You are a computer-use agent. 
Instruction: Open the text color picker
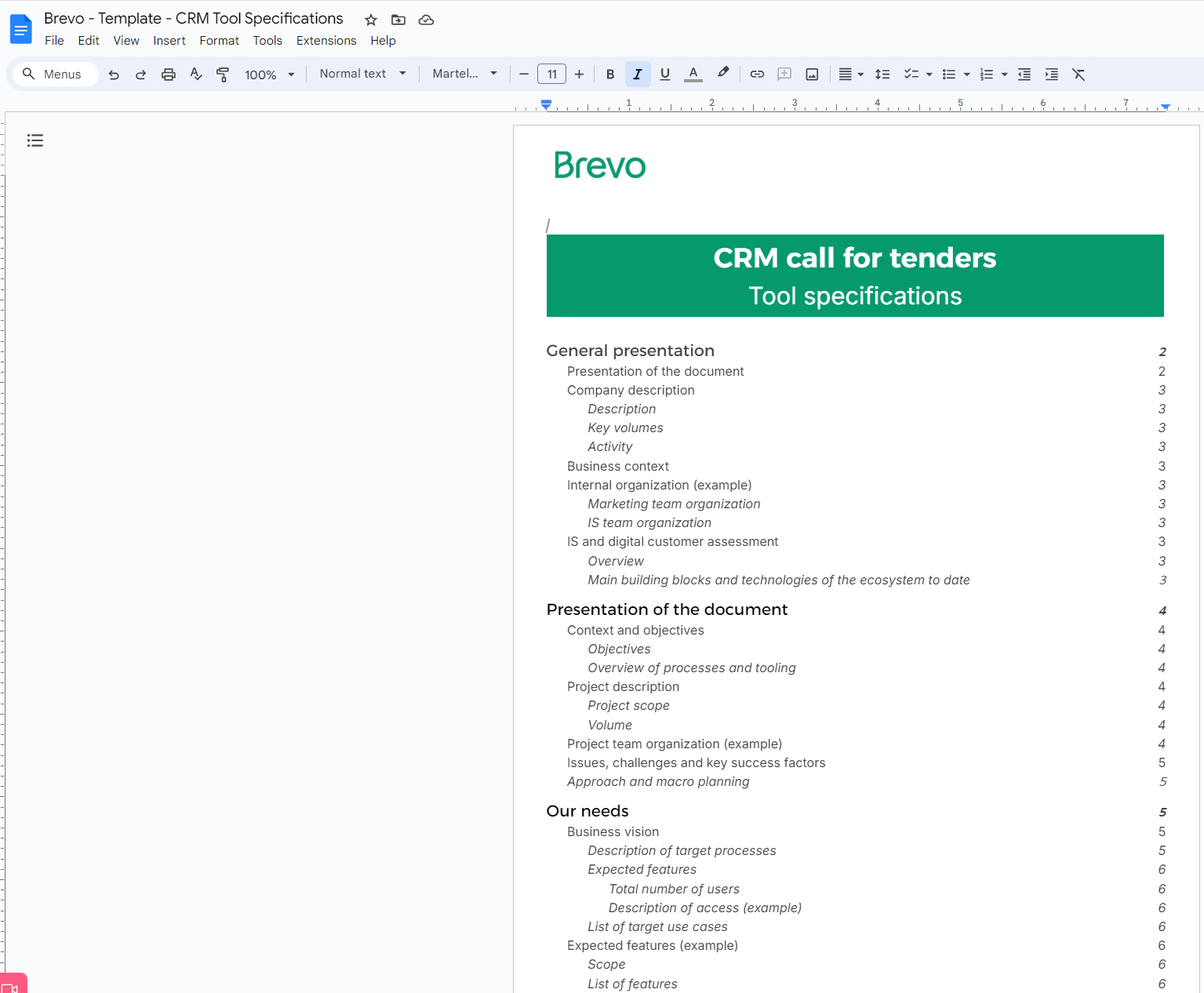click(693, 75)
